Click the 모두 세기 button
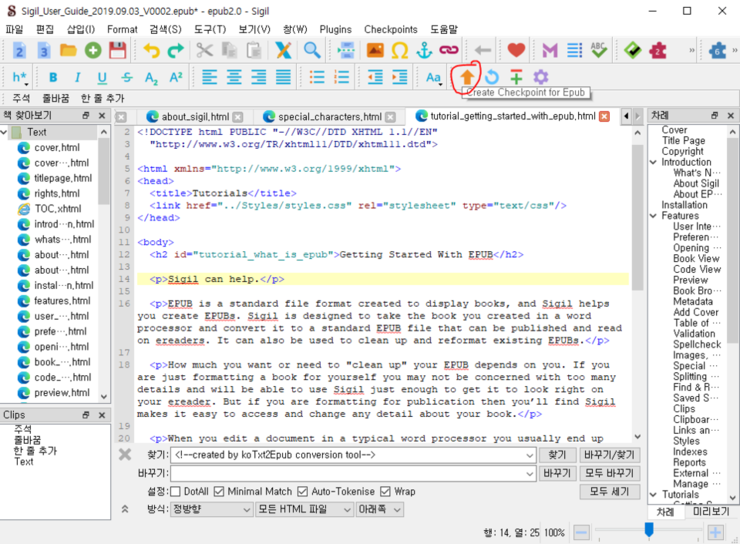 click(609, 492)
